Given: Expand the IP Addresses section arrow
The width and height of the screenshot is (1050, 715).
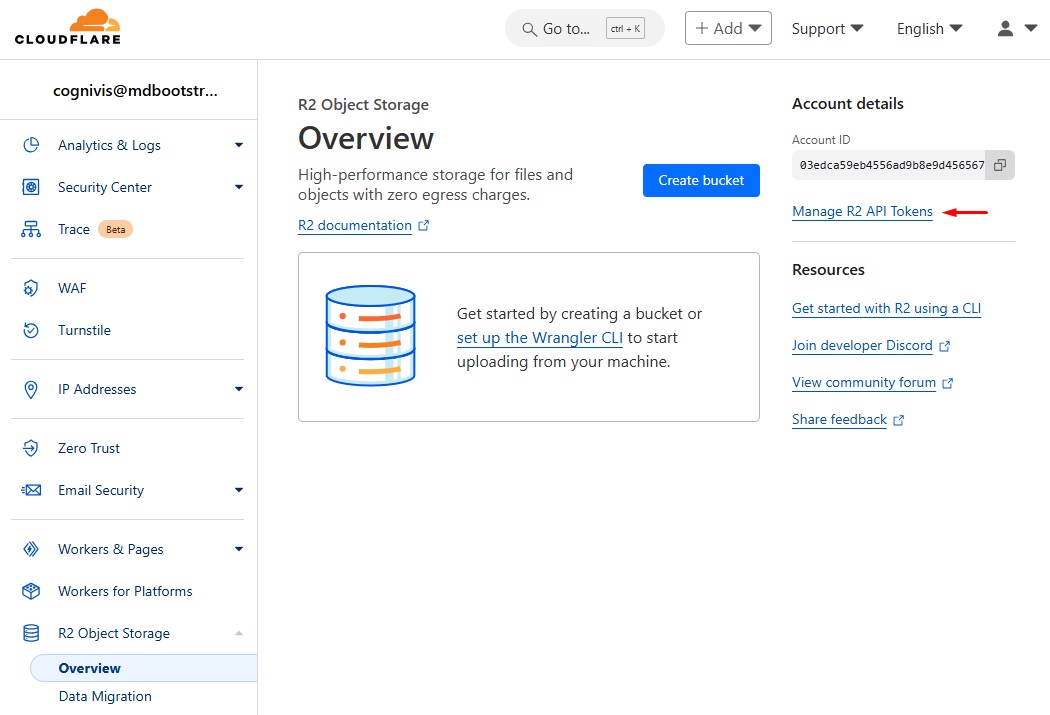Looking at the screenshot, I should pyautogui.click(x=239, y=389).
